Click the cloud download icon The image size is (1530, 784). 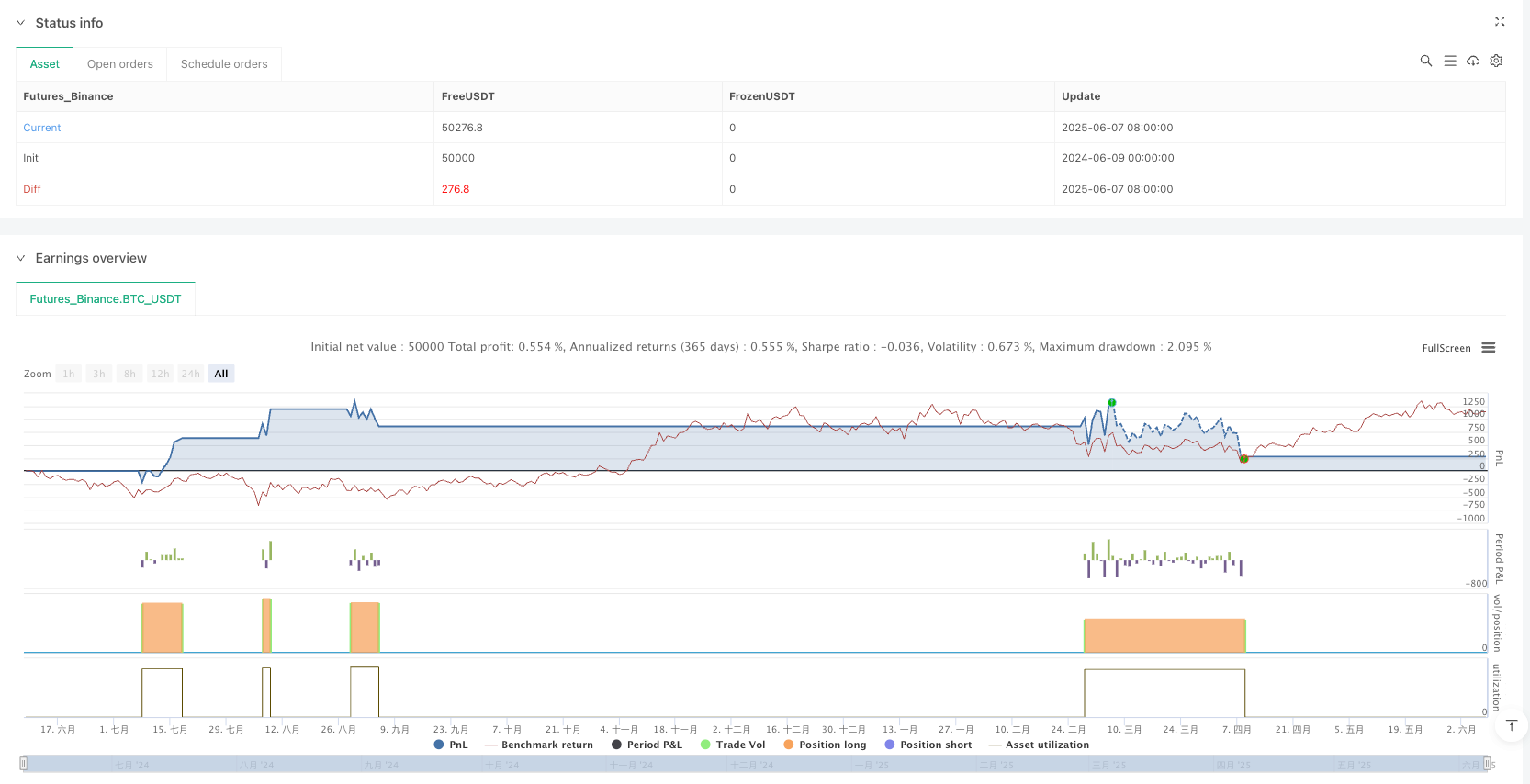[1472, 61]
